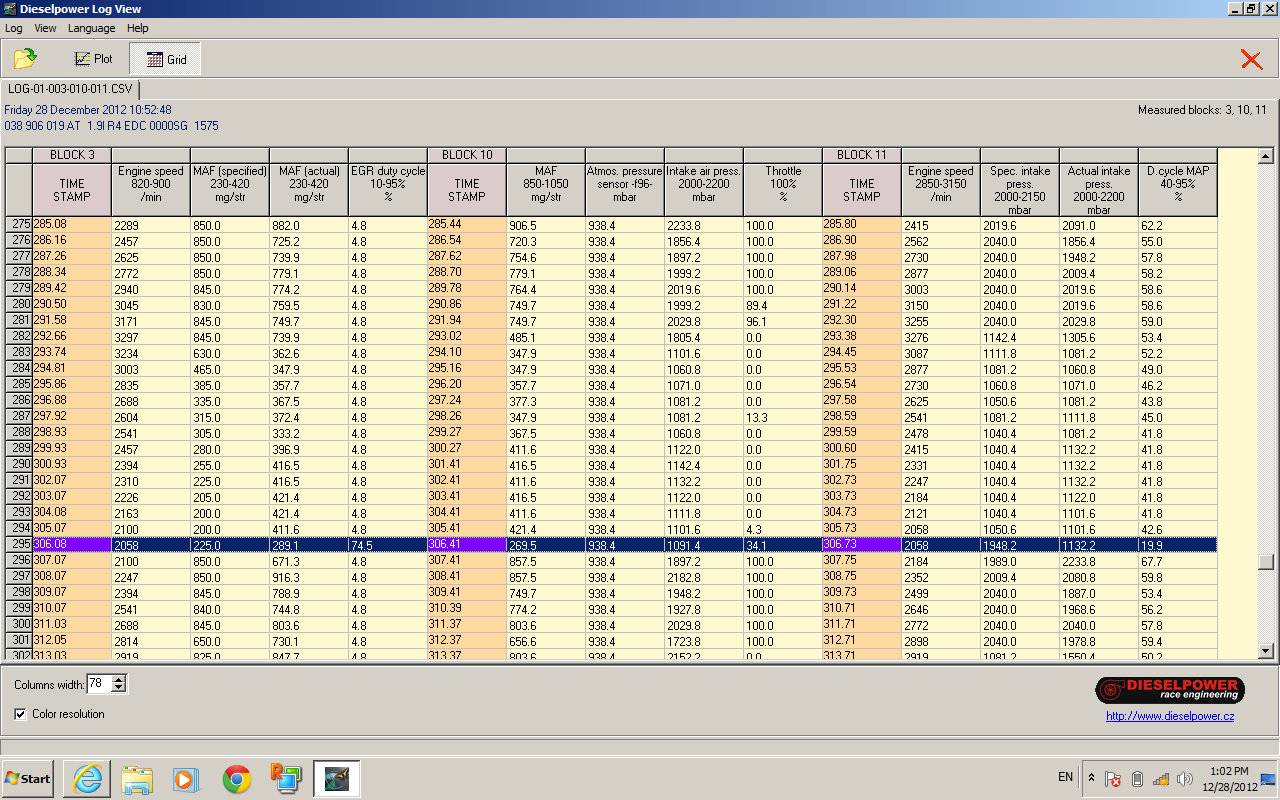
Task: Click the Start button
Action: [x=28, y=778]
